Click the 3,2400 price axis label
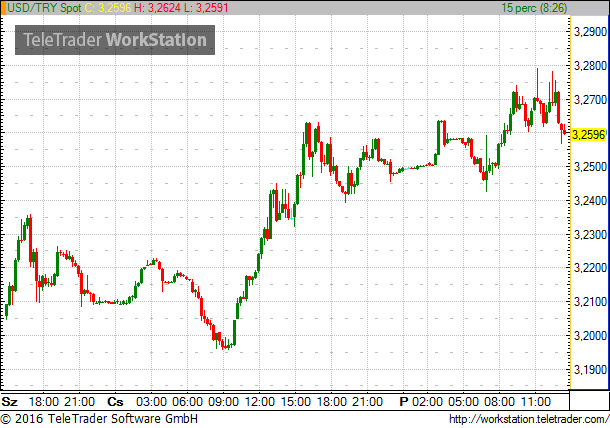 pyautogui.click(x=590, y=200)
